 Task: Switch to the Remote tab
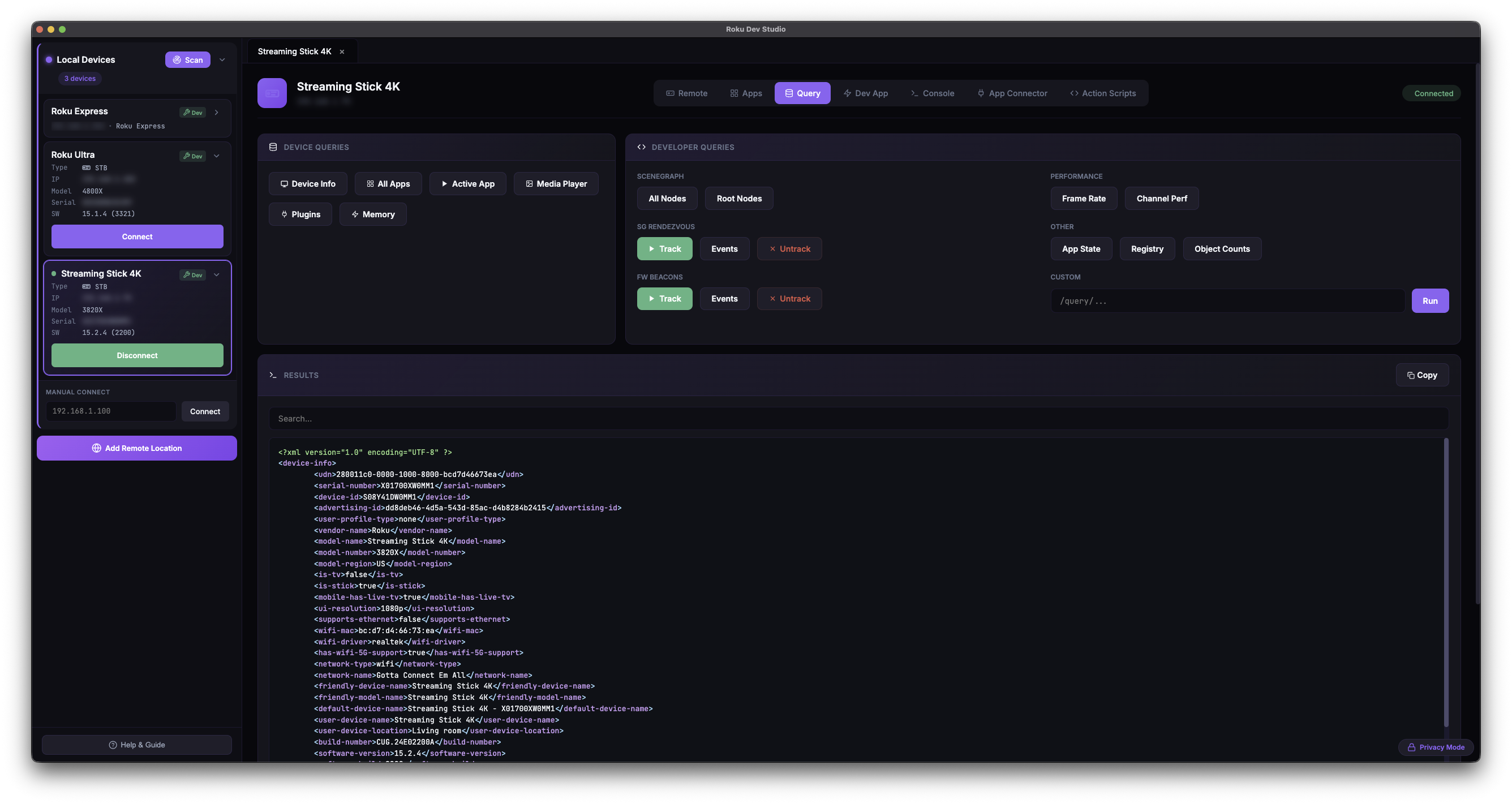coord(687,93)
